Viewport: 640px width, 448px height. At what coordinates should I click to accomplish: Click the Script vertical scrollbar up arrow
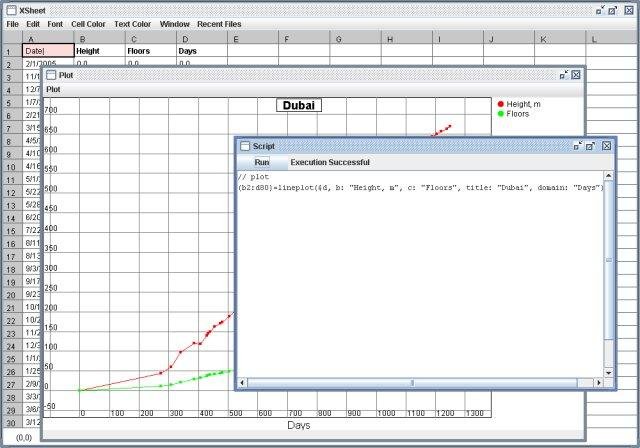(609, 176)
